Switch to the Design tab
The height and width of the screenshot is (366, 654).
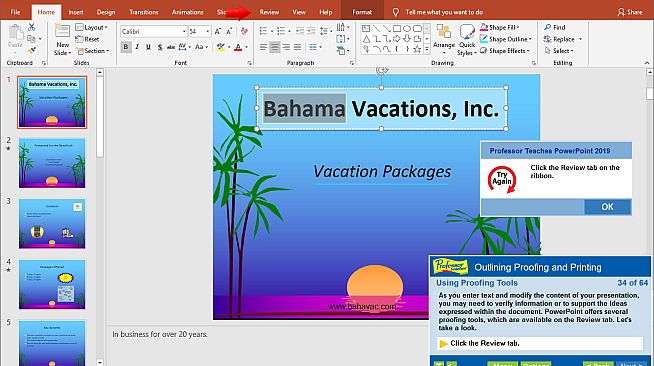(x=106, y=12)
